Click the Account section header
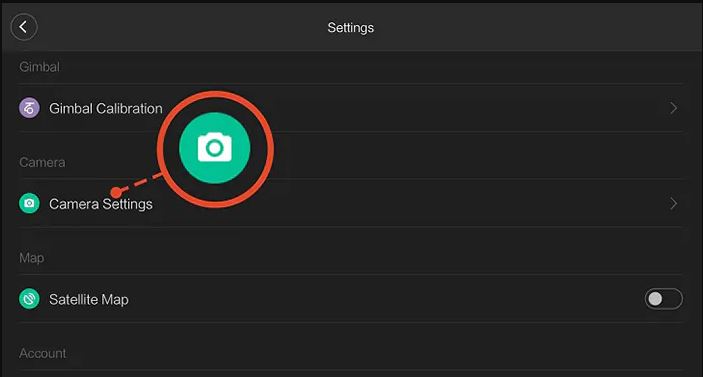This screenshot has width=703, height=377. pos(43,353)
